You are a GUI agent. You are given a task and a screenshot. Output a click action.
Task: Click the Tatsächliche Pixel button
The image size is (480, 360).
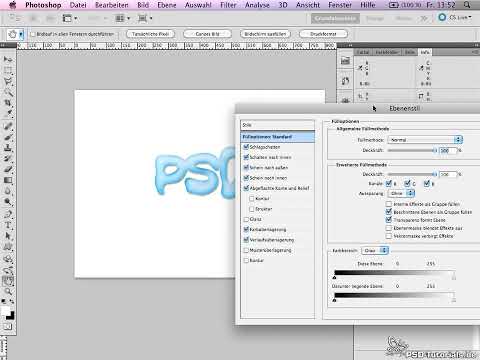[x=151, y=34]
